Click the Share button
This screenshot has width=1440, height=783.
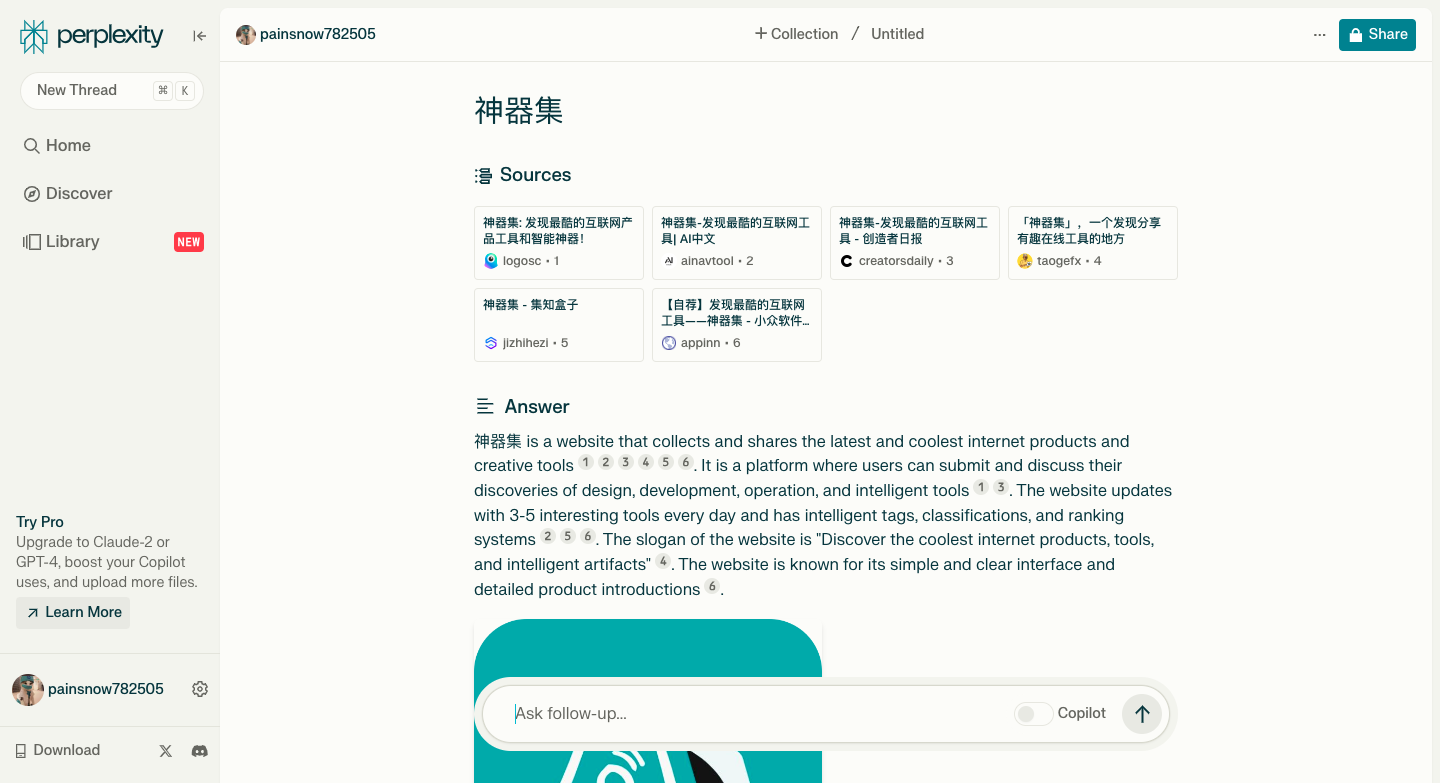(x=1377, y=35)
